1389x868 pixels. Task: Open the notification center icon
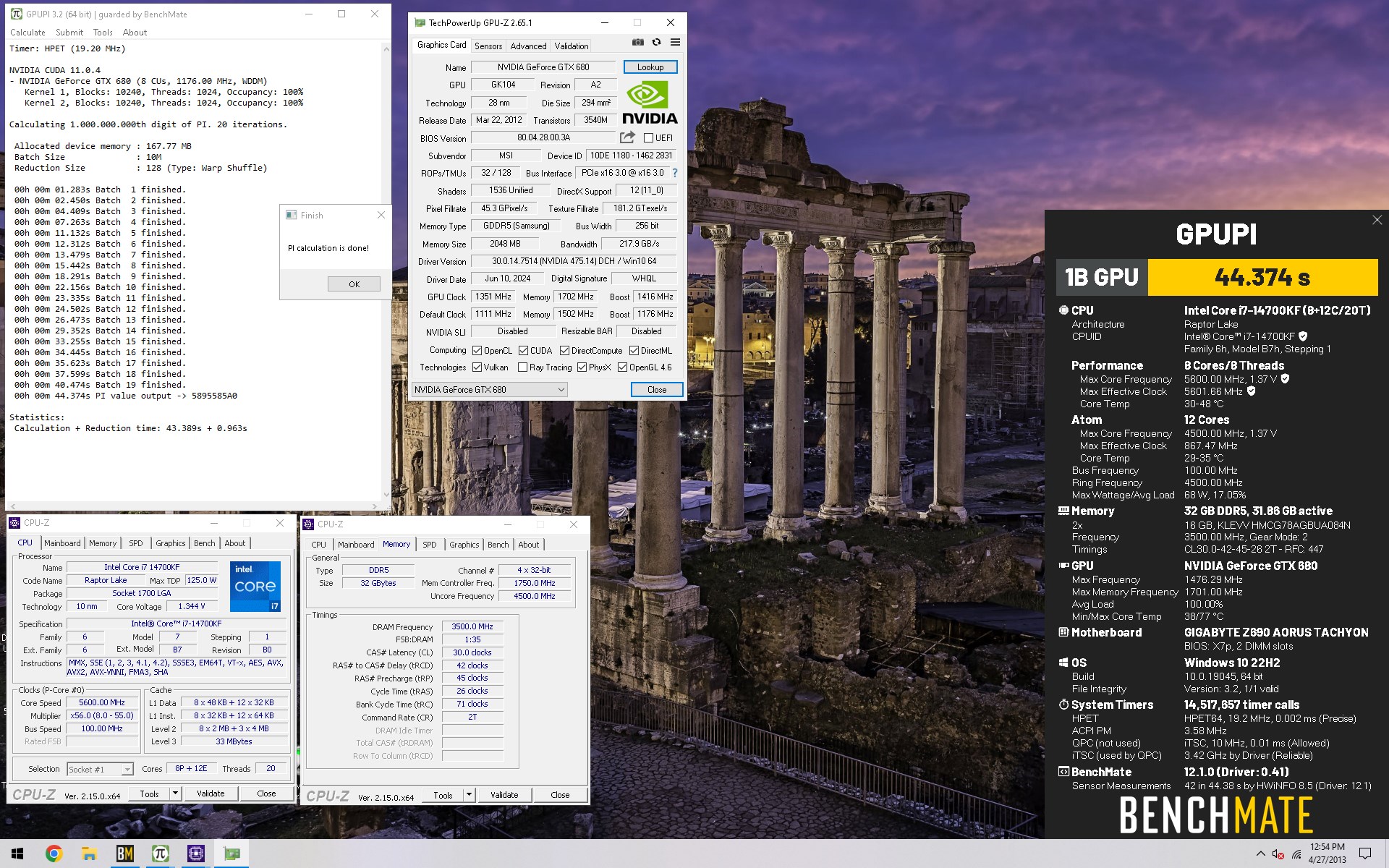pyautogui.click(x=1365, y=854)
